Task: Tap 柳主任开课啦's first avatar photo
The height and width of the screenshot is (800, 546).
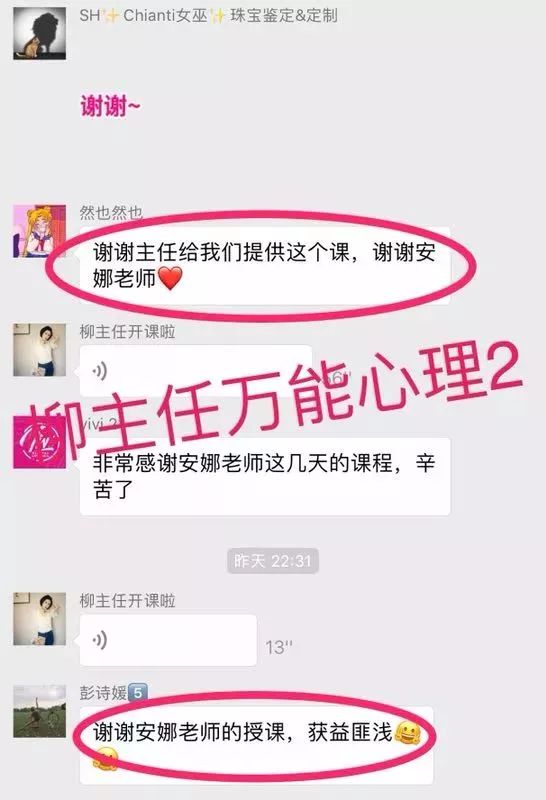Action: tap(39, 349)
